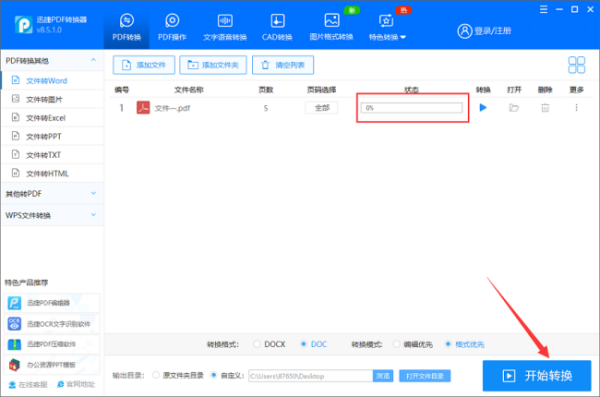Click the file name 文件一.pdf
The height and width of the screenshot is (397, 600).
click(173, 108)
